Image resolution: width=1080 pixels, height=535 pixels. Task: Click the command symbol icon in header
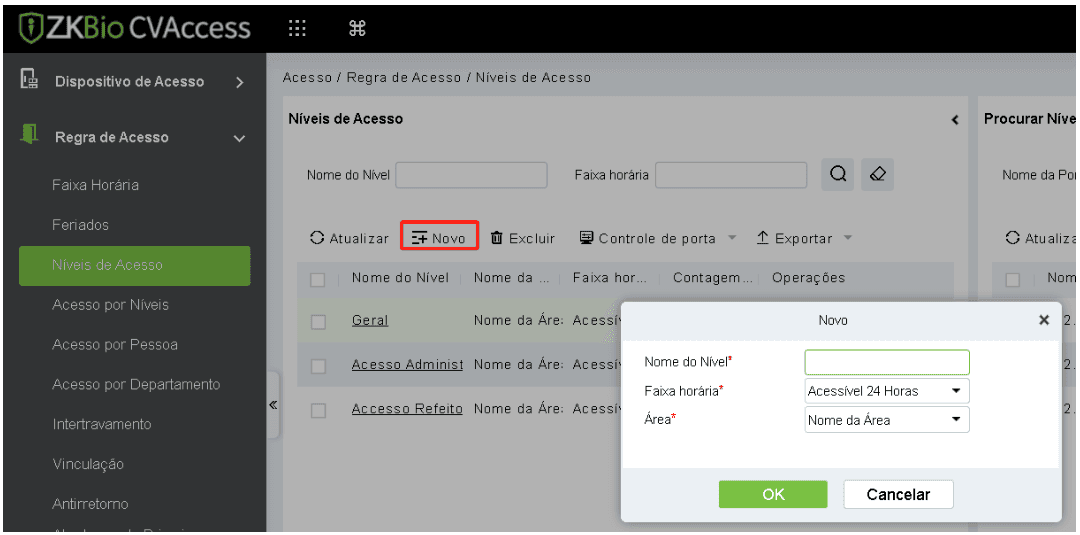point(357,28)
